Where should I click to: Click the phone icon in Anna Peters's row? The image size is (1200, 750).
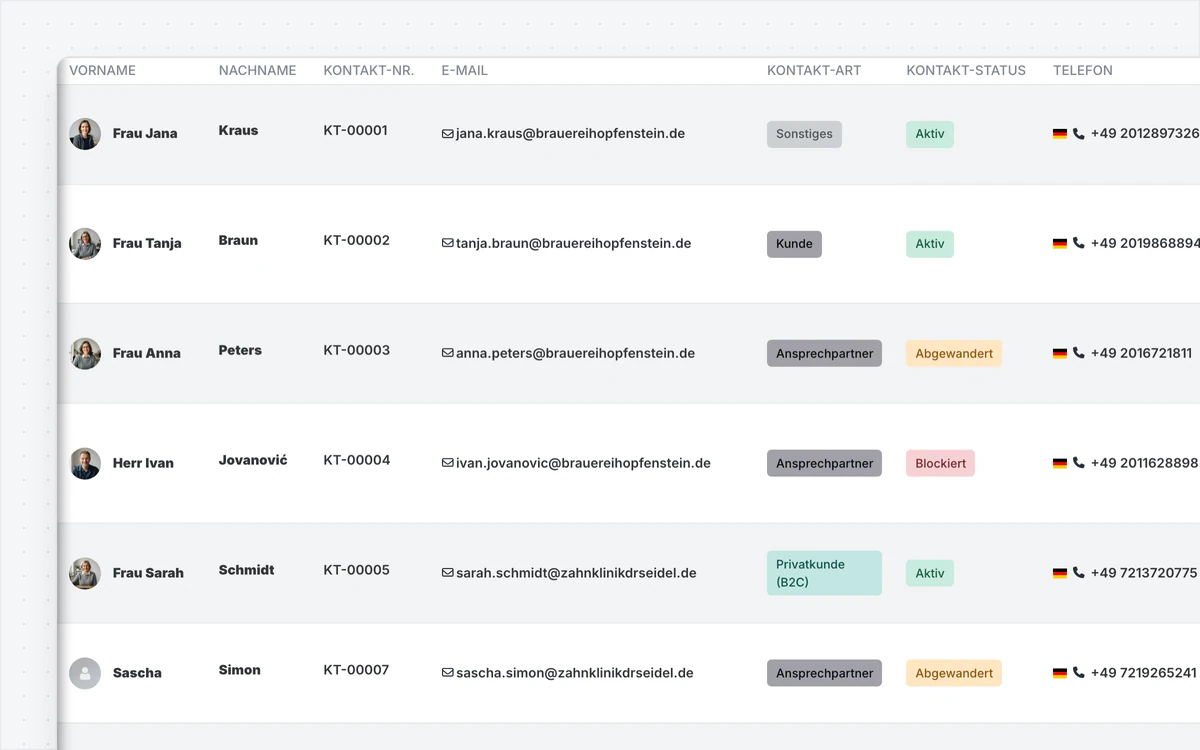click(1078, 354)
